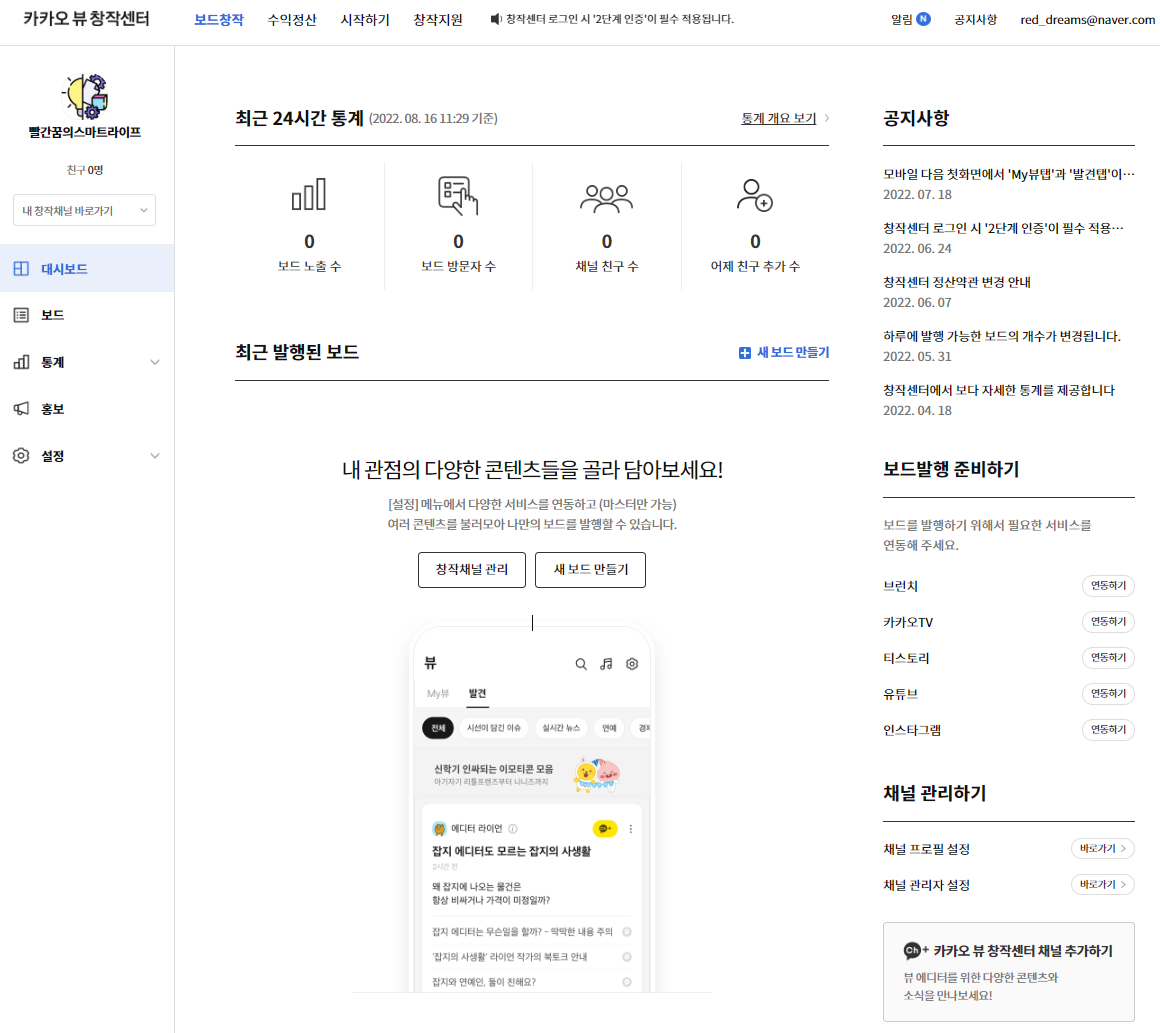1160x1033 pixels.
Task: Open the 창작센터 정산약관 변경 안내 notice
Action: point(957,282)
